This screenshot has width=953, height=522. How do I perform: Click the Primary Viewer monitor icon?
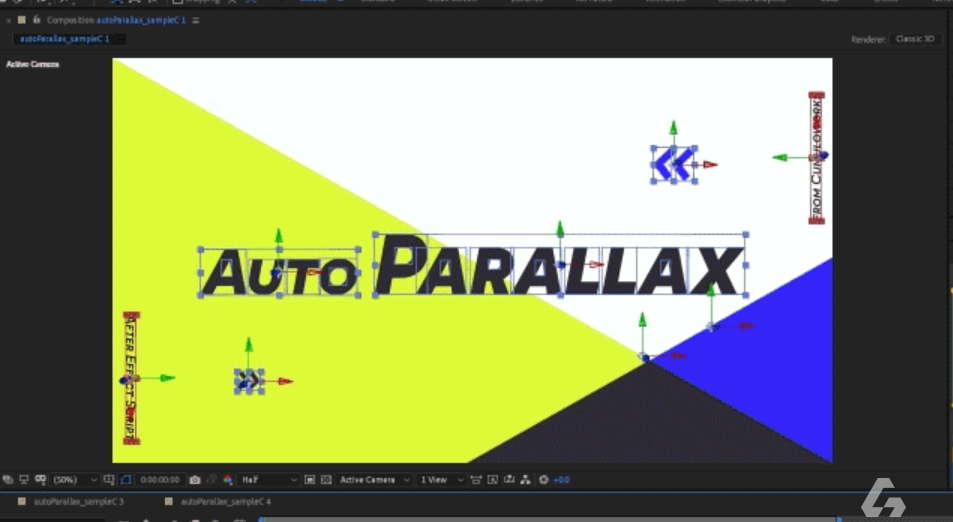24,480
